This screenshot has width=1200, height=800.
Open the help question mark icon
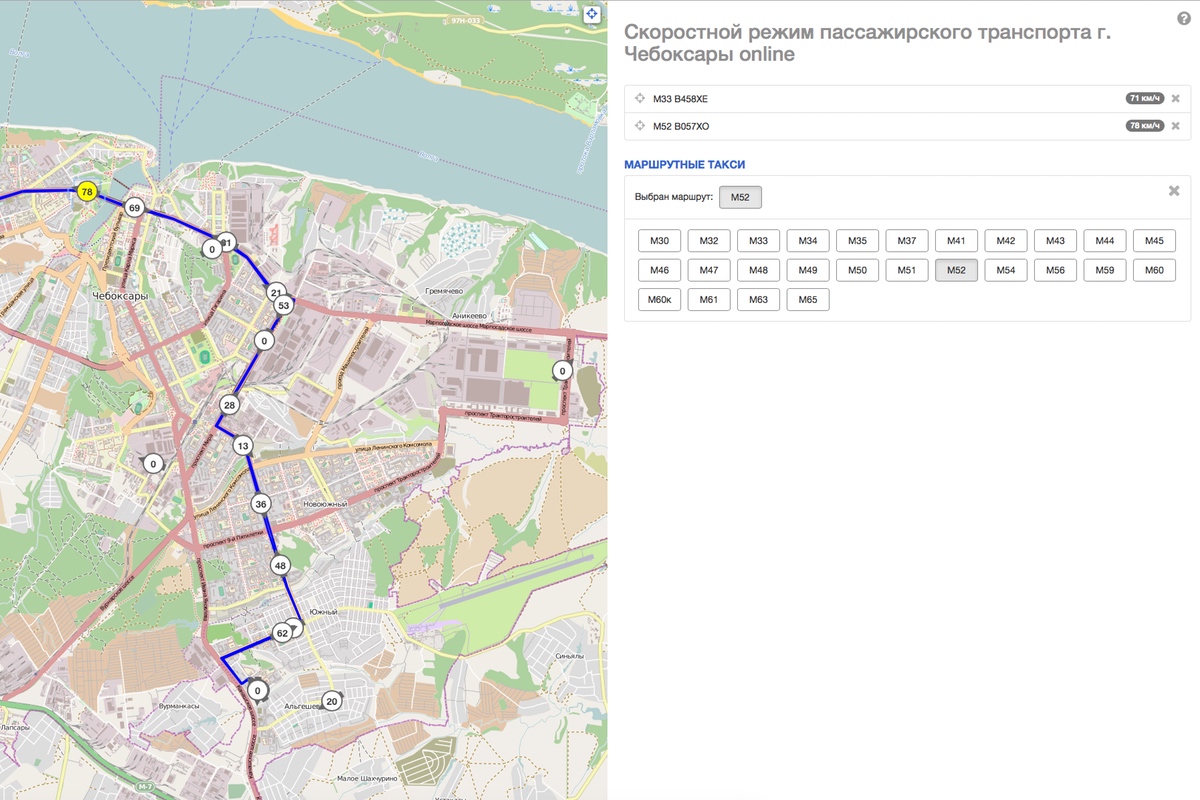(x=1184, y=20)
